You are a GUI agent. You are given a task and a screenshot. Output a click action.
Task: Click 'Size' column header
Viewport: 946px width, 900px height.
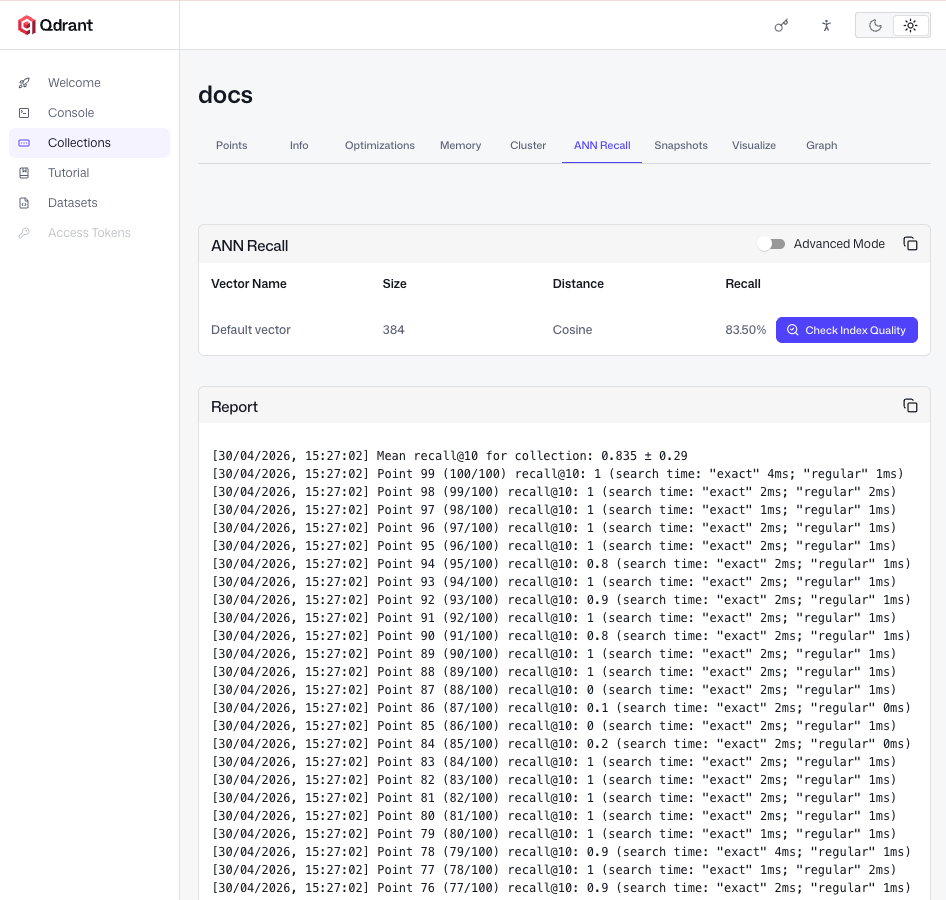(x=395, y=284)
